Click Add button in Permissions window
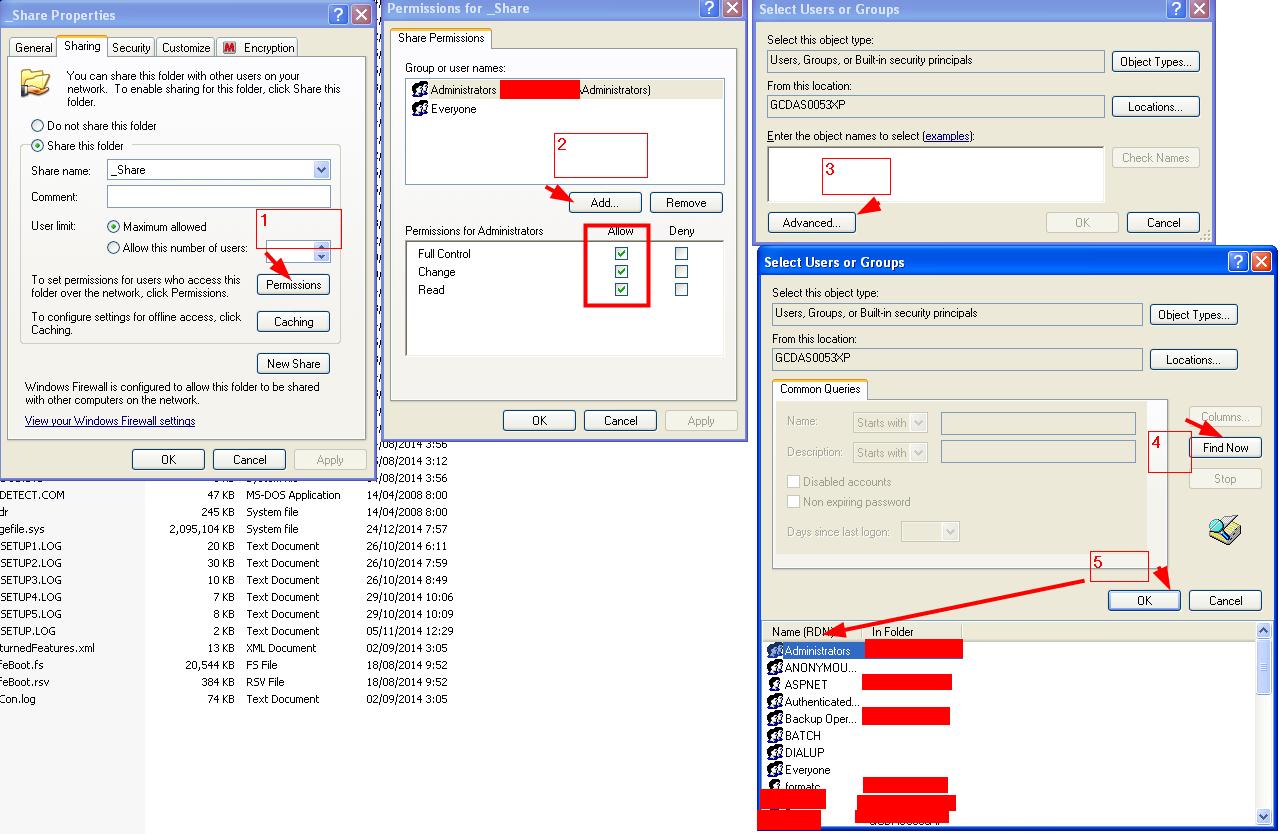 605,203
